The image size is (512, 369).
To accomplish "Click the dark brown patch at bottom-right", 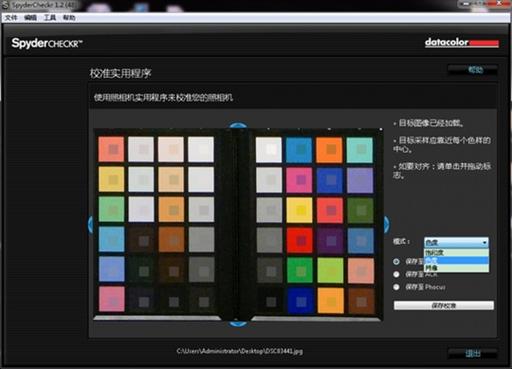I will tap(361, 301).
